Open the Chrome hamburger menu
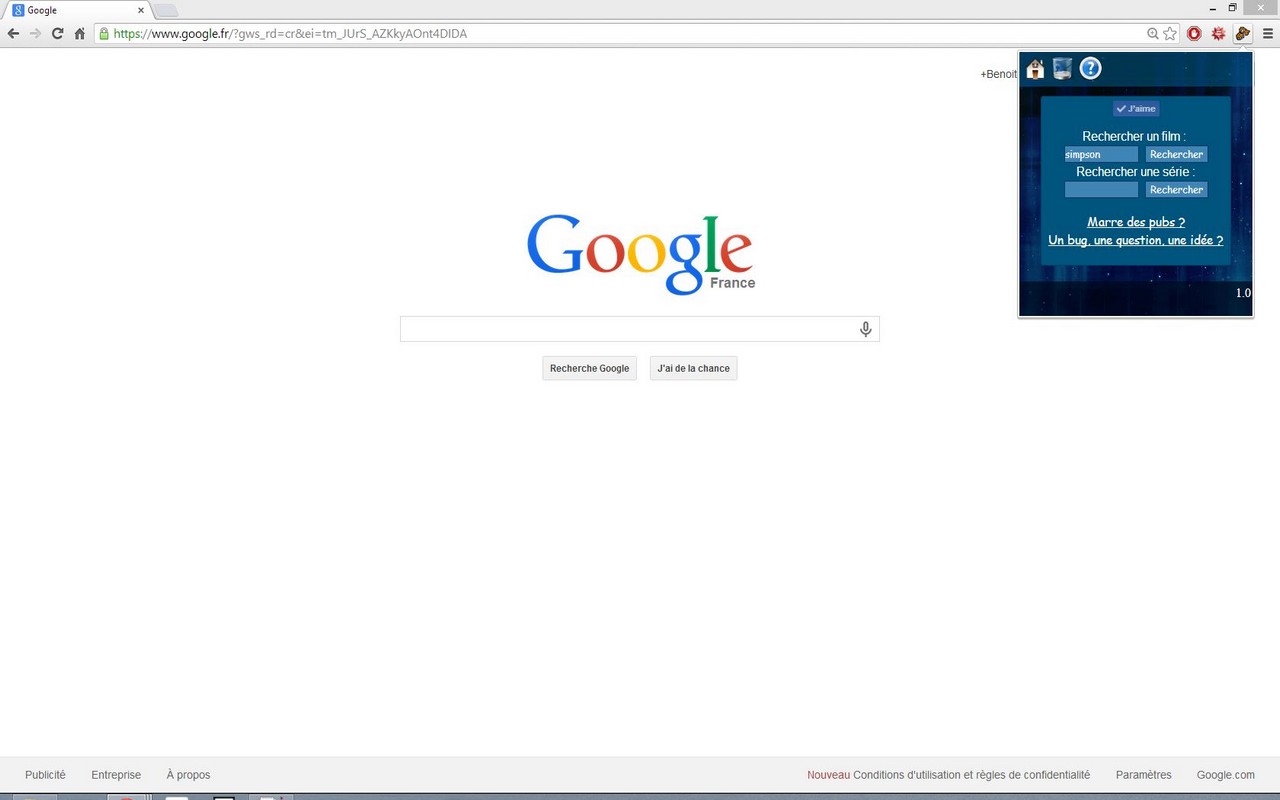 click(1267, 33)
